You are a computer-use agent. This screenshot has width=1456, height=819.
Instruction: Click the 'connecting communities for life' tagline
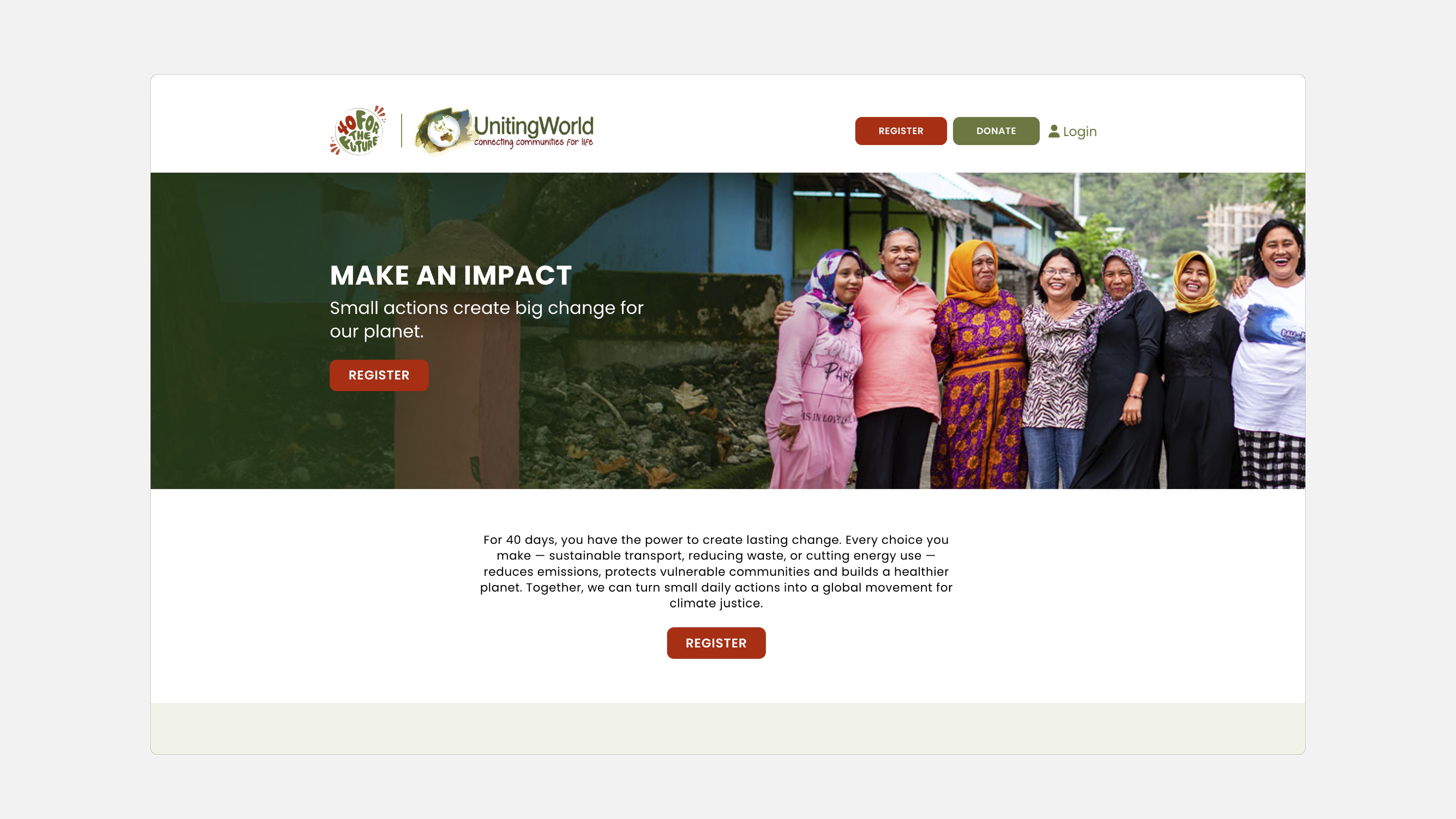coord(533,142)
